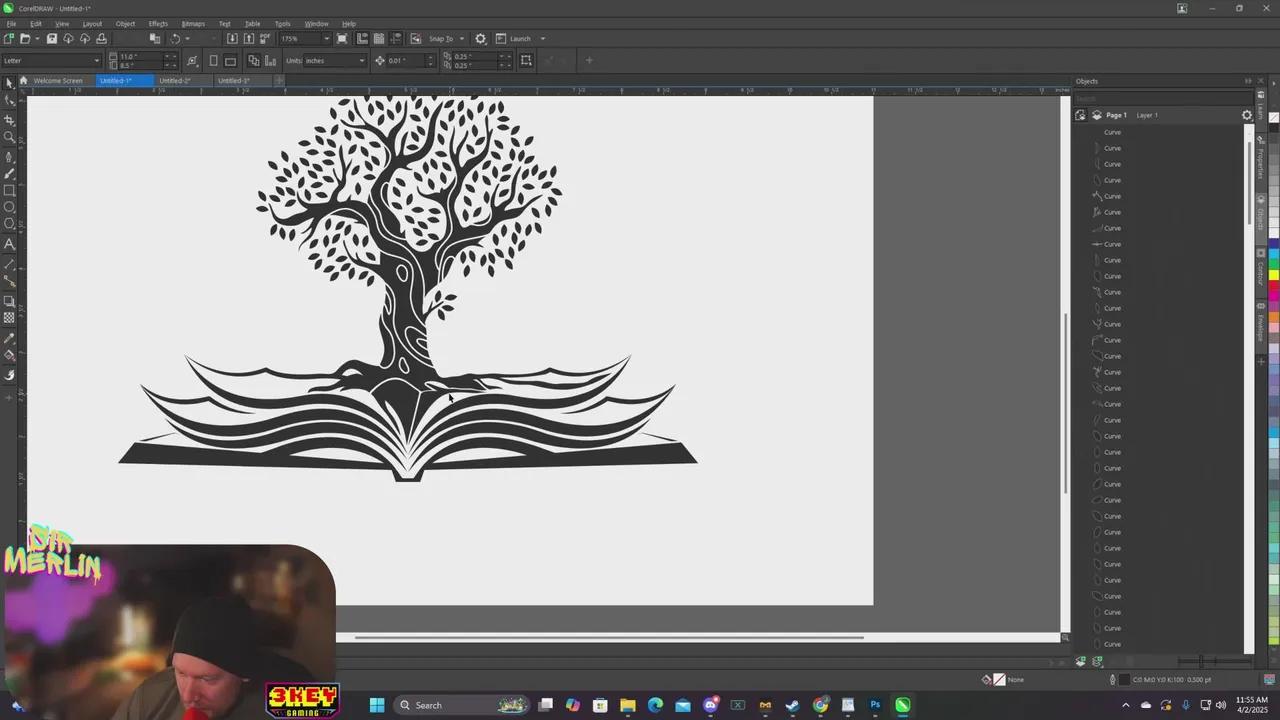Open the Effects menu
The width and height of the screenshot is (1280, 720).
[158, 24]
